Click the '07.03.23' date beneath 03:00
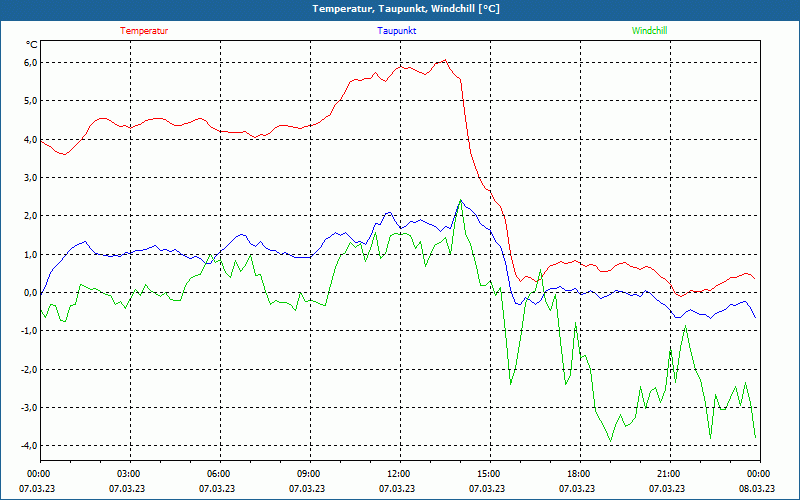This screenshot has width=800, height=500. pos(127,488)
